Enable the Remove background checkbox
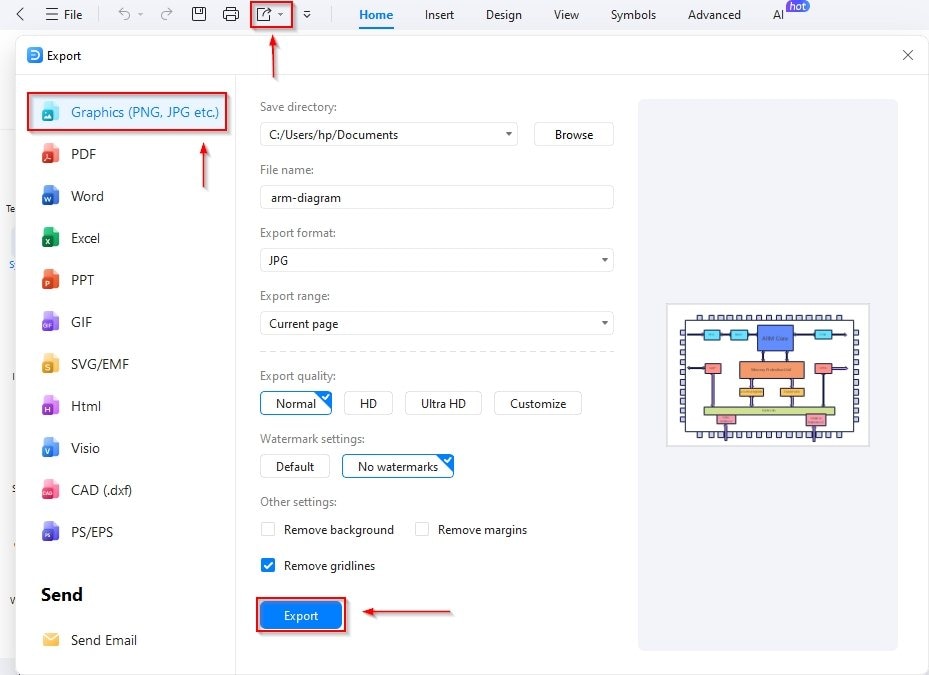This screenshot has height=675, width=929. tap(267, 529)
